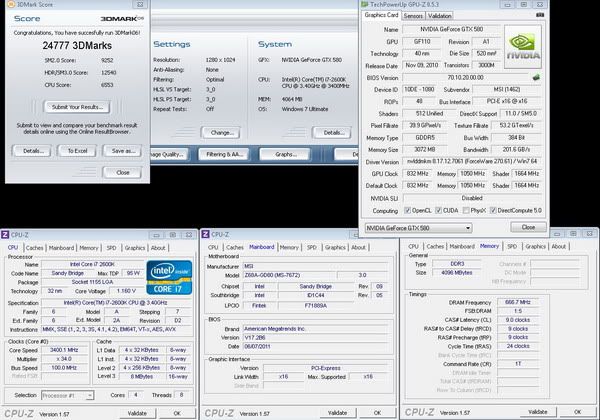Click the Memory Type value DDR3 in CPU-Z
This screenshot has height=420, width=600.
(x=457, y=264)
